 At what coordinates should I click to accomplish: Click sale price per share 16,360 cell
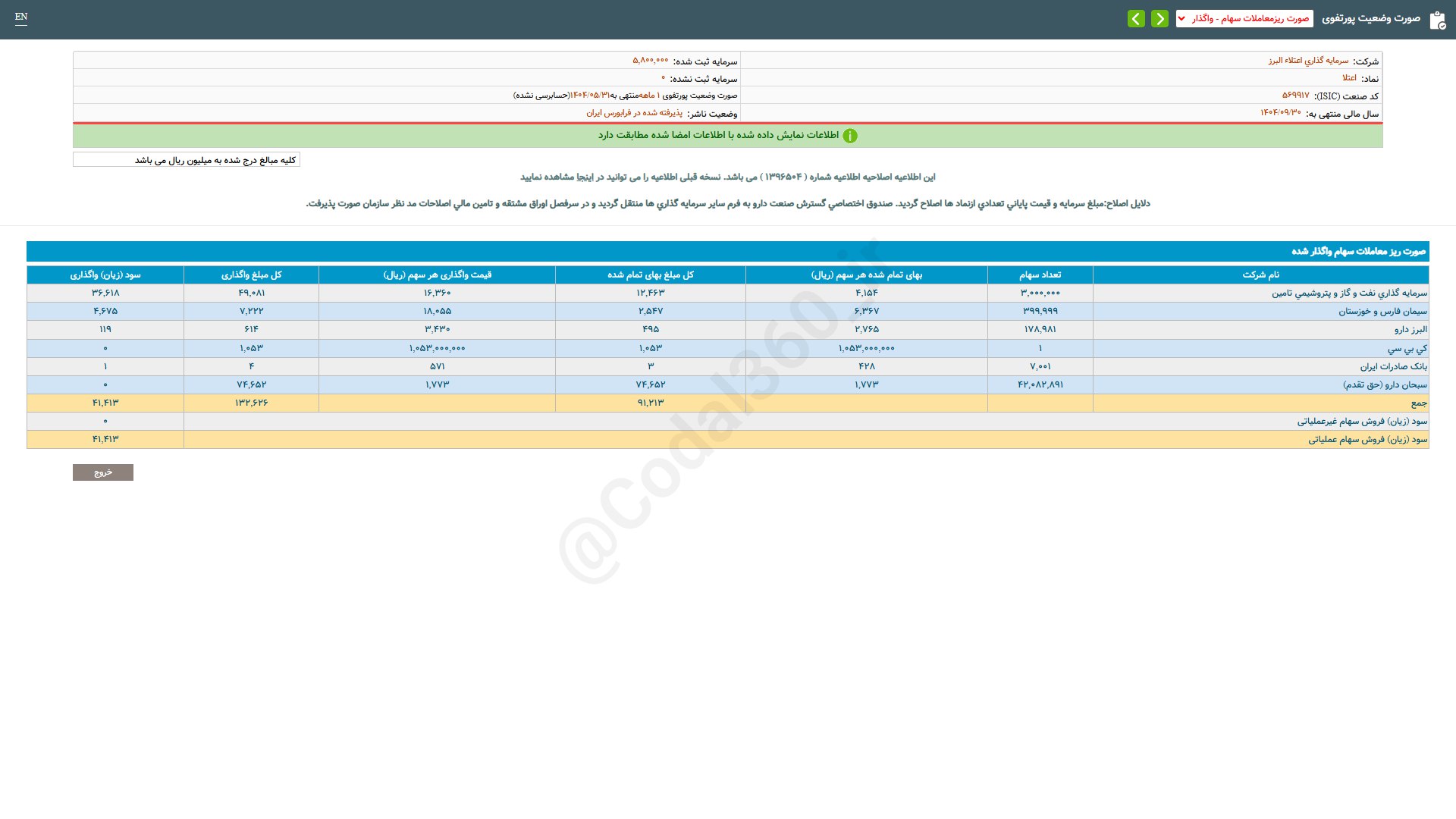[x=437, y=293]
